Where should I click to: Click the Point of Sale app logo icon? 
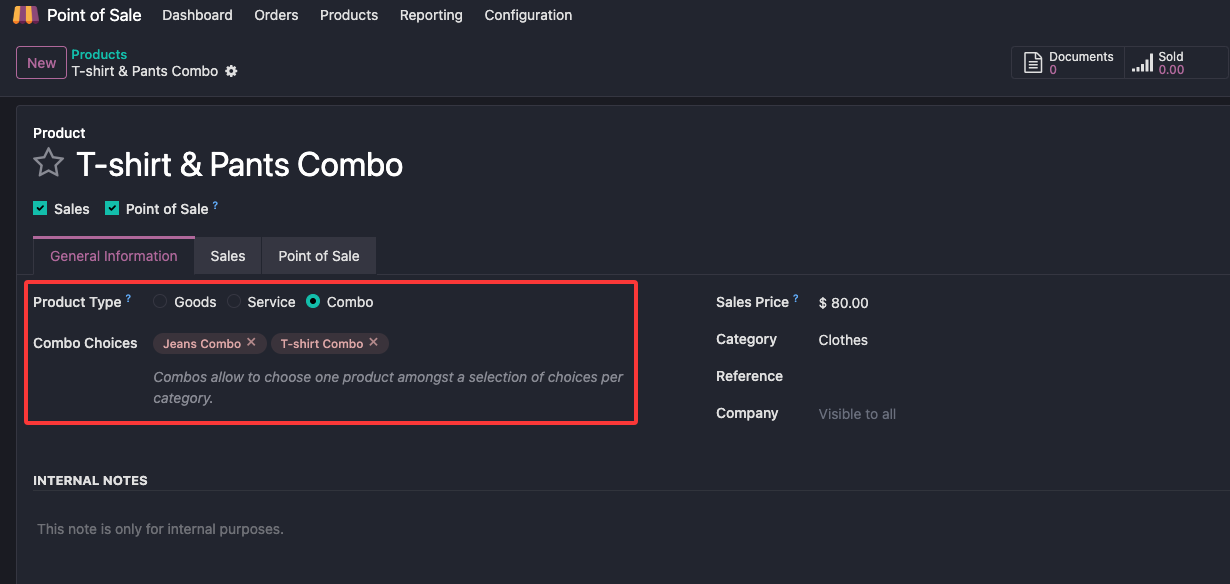point(25,15)
